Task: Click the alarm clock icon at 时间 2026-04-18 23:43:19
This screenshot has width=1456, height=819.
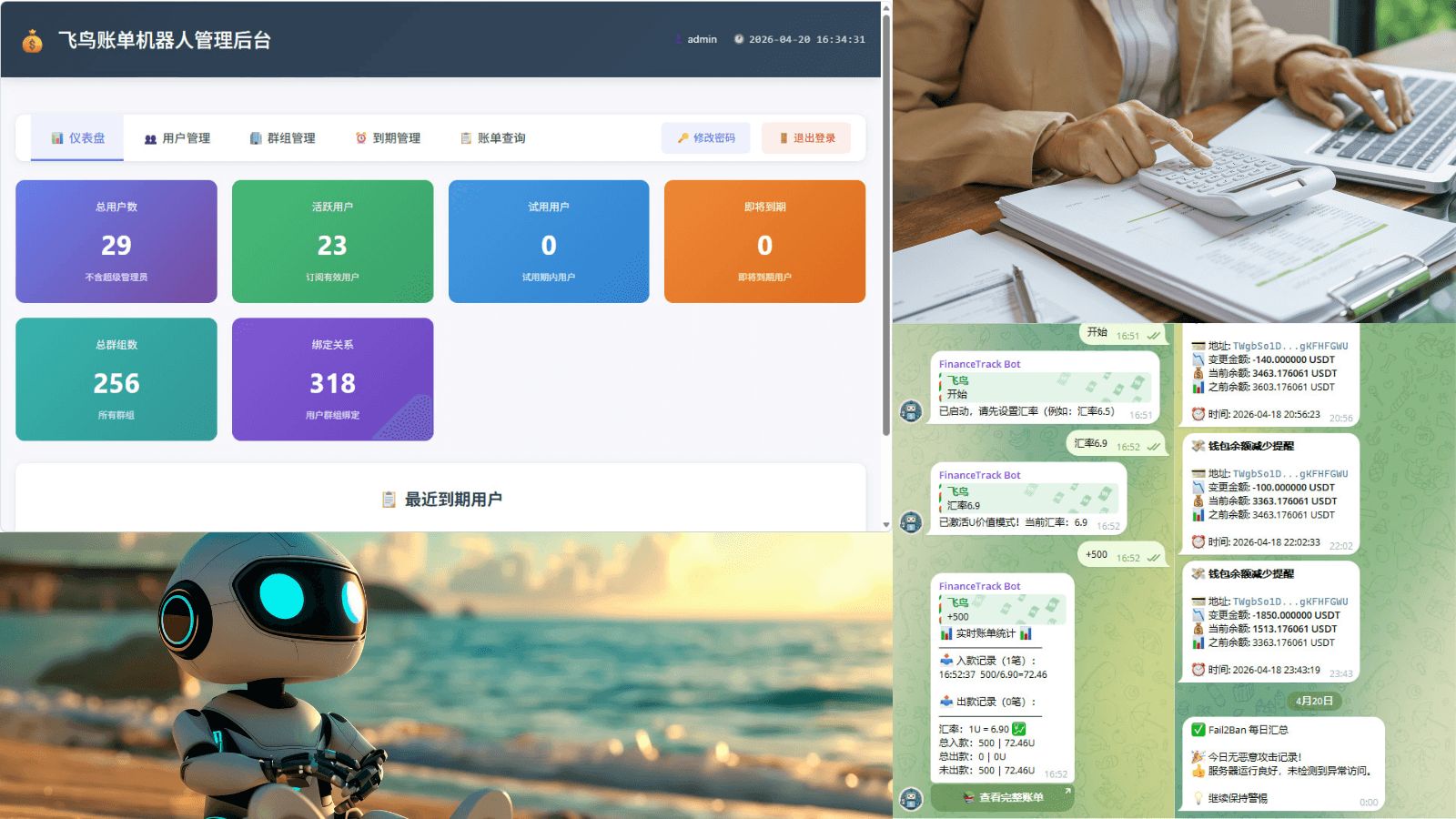Action: 1198,670
